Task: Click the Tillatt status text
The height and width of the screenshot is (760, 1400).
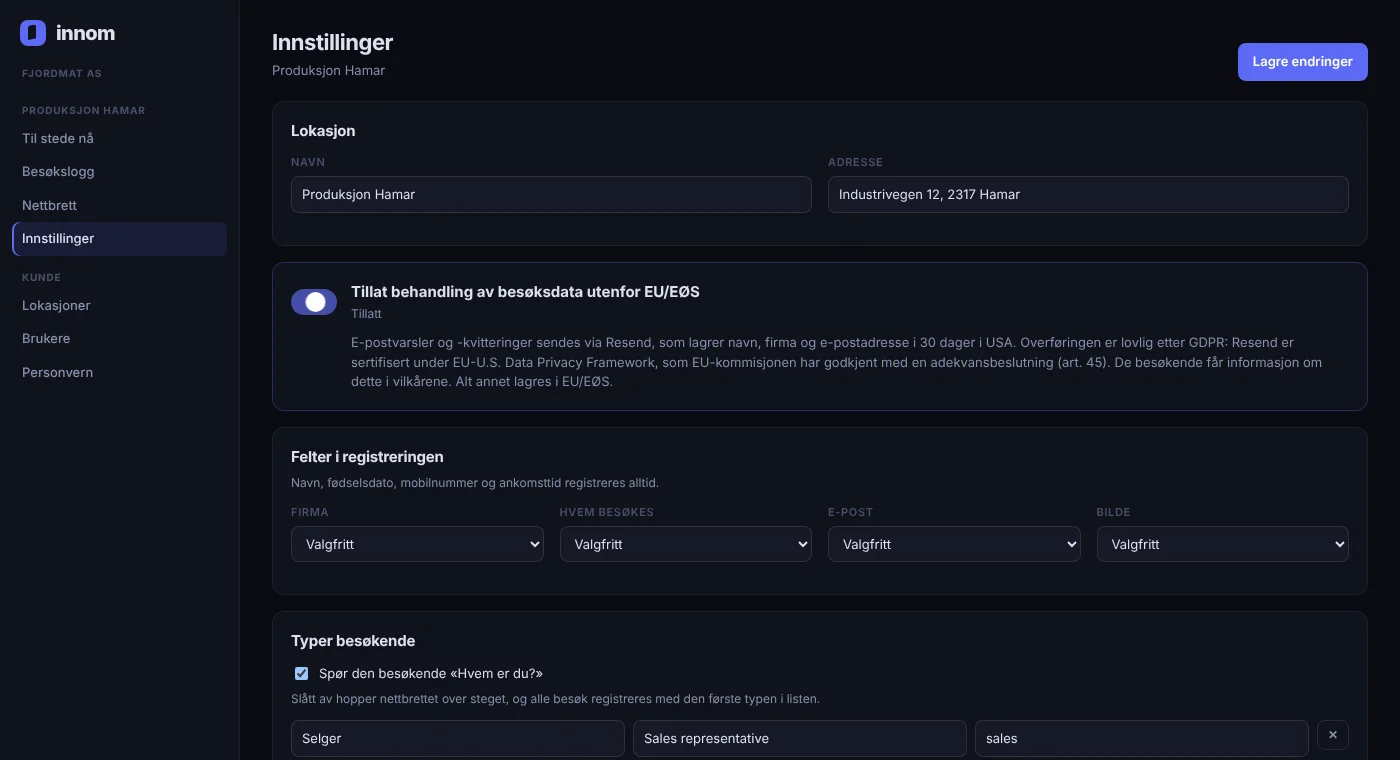Action: [366, 314]
